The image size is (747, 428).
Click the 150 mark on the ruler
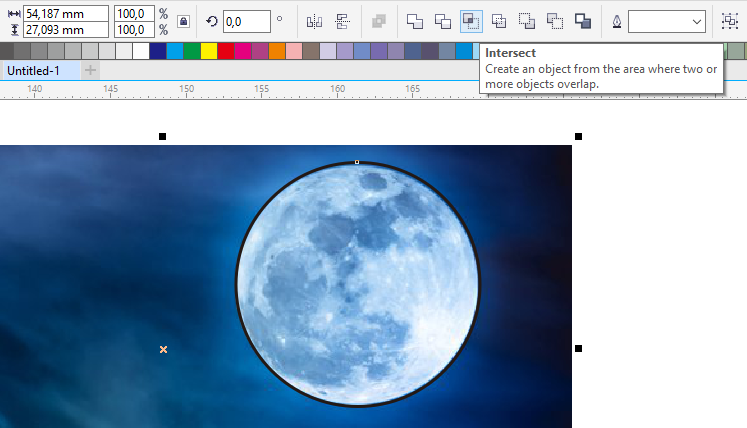tap(186, 89)
